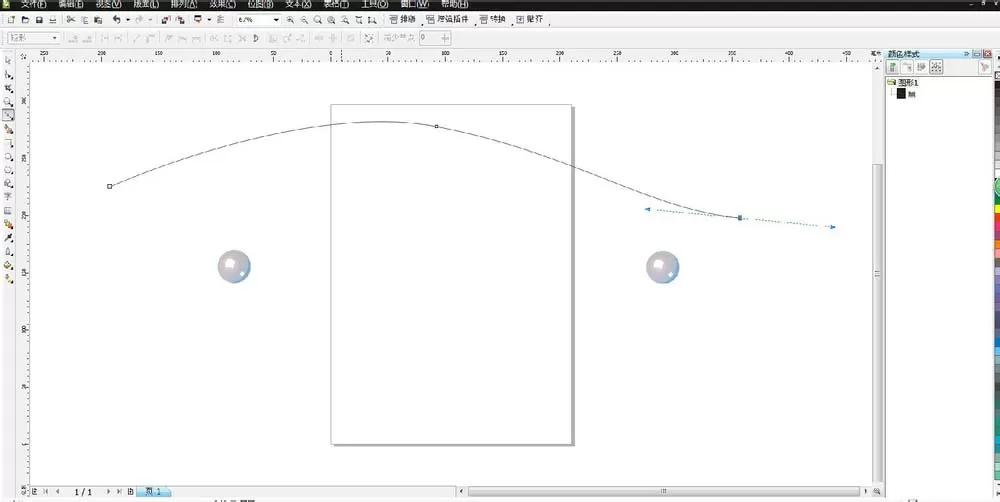Open the 排列(A) menu

click(184, 4)
